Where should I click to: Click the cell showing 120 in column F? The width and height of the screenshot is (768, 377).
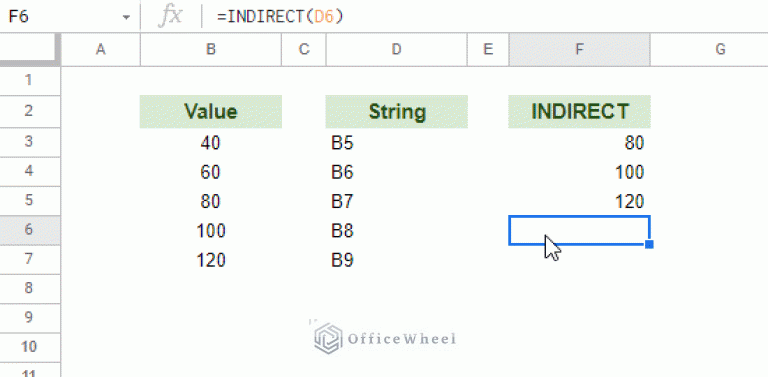pyautogui.click(x=579, y=201)
